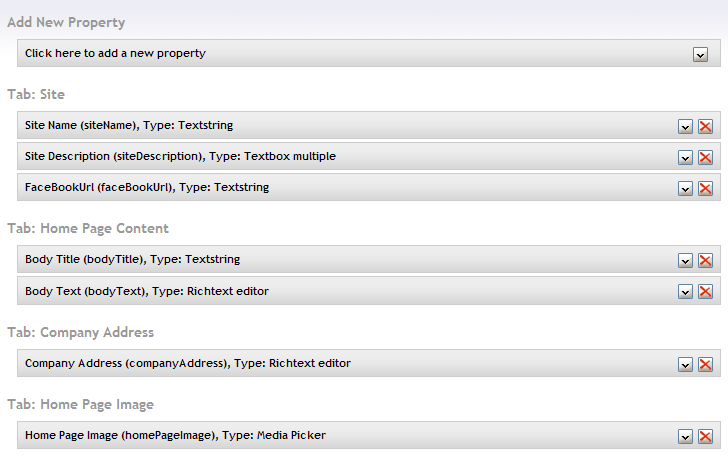Expand the Home Page Image property arrow
728x466 pixels.
pyautogui.click(x=685, y=436)
